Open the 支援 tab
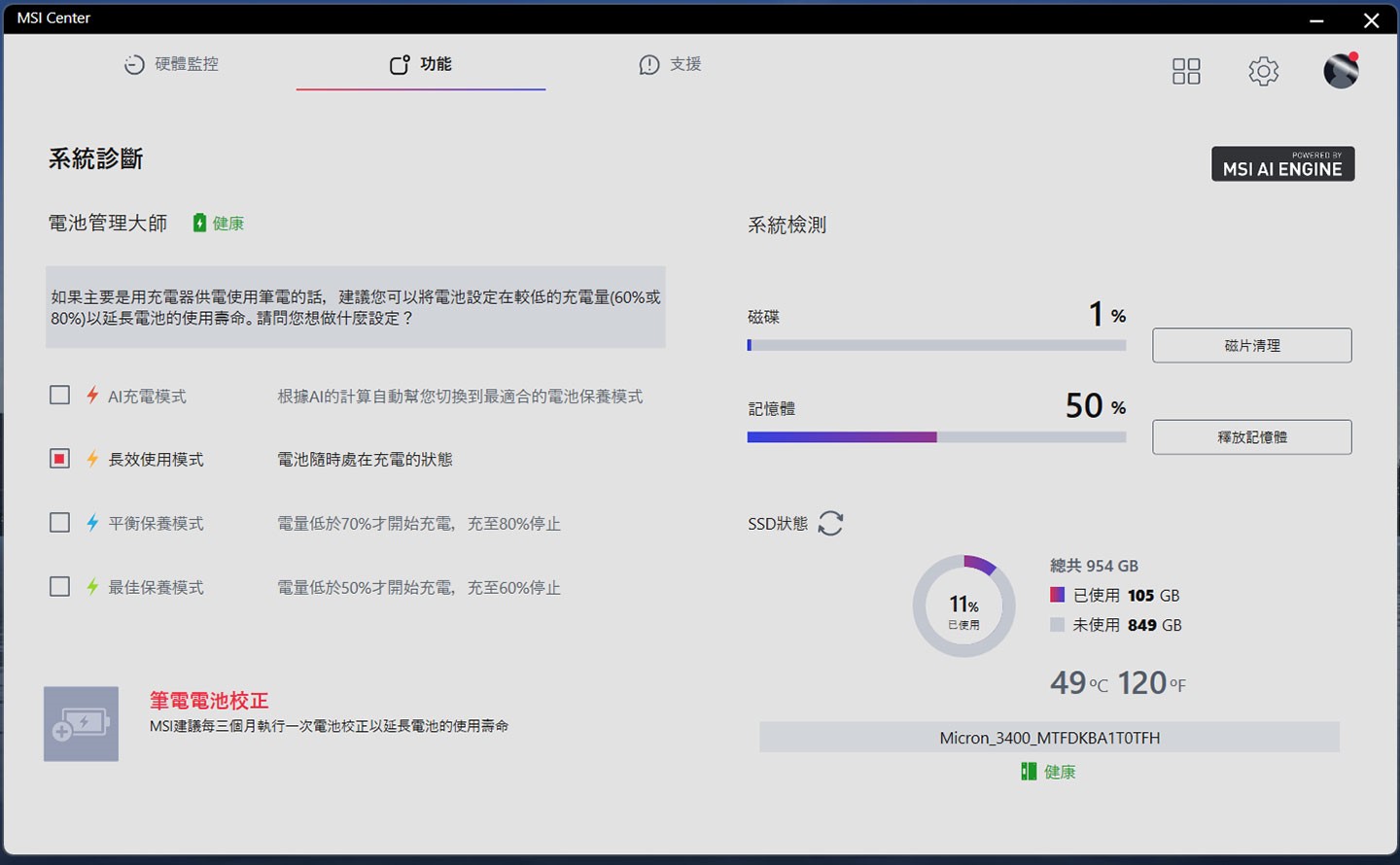Viewport: 1400px width, 865px height. [671, 64]
